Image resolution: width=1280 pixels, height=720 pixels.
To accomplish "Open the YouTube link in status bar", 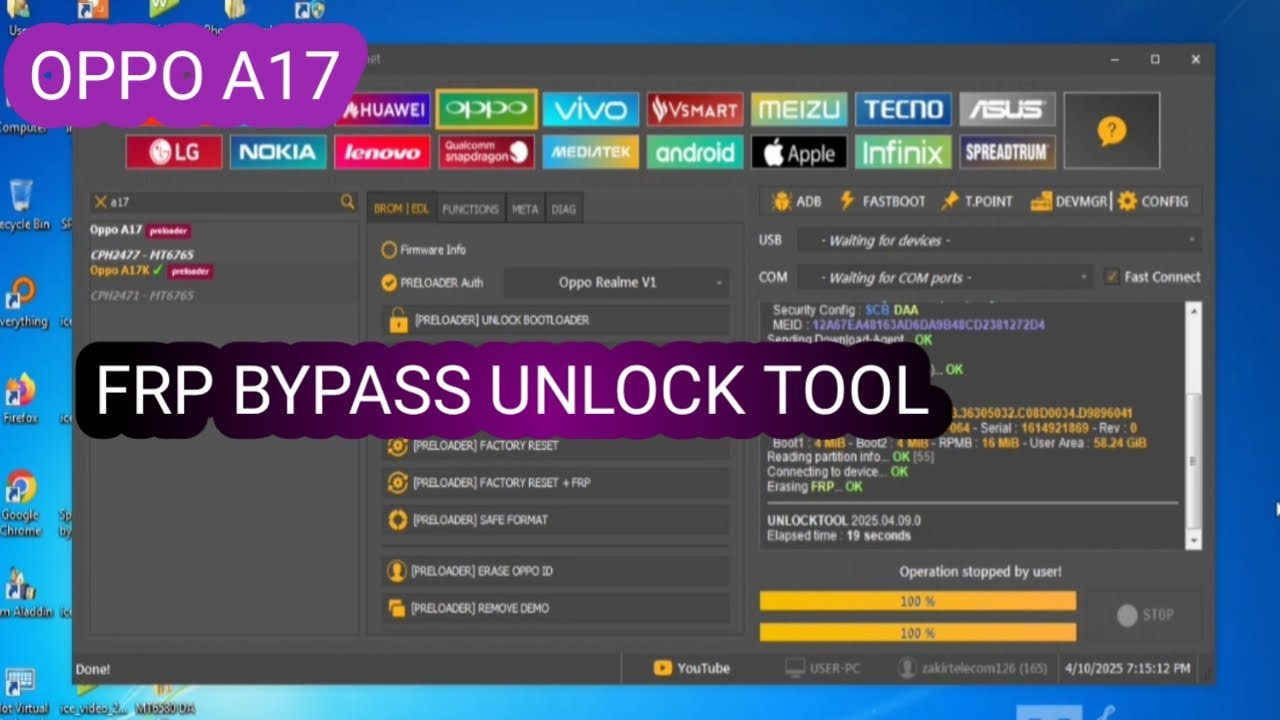I will pyautogui.click(x=692, y=668).
